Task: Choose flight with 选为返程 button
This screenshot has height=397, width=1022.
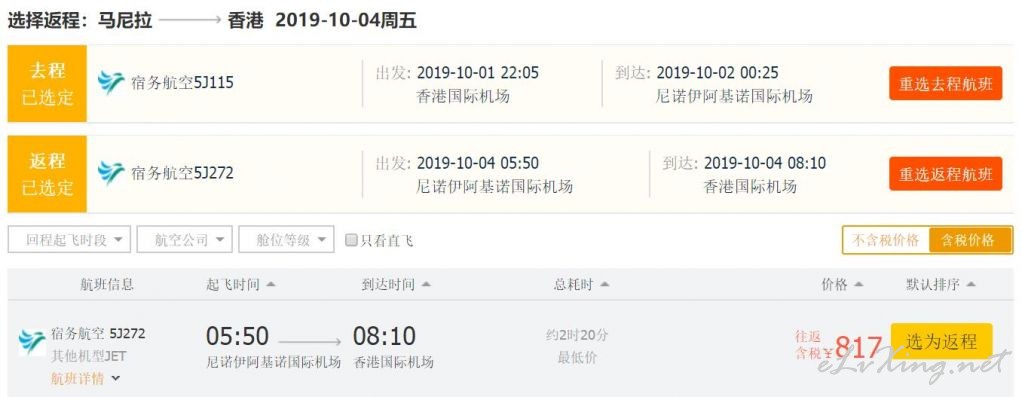Action: (941, 341)
